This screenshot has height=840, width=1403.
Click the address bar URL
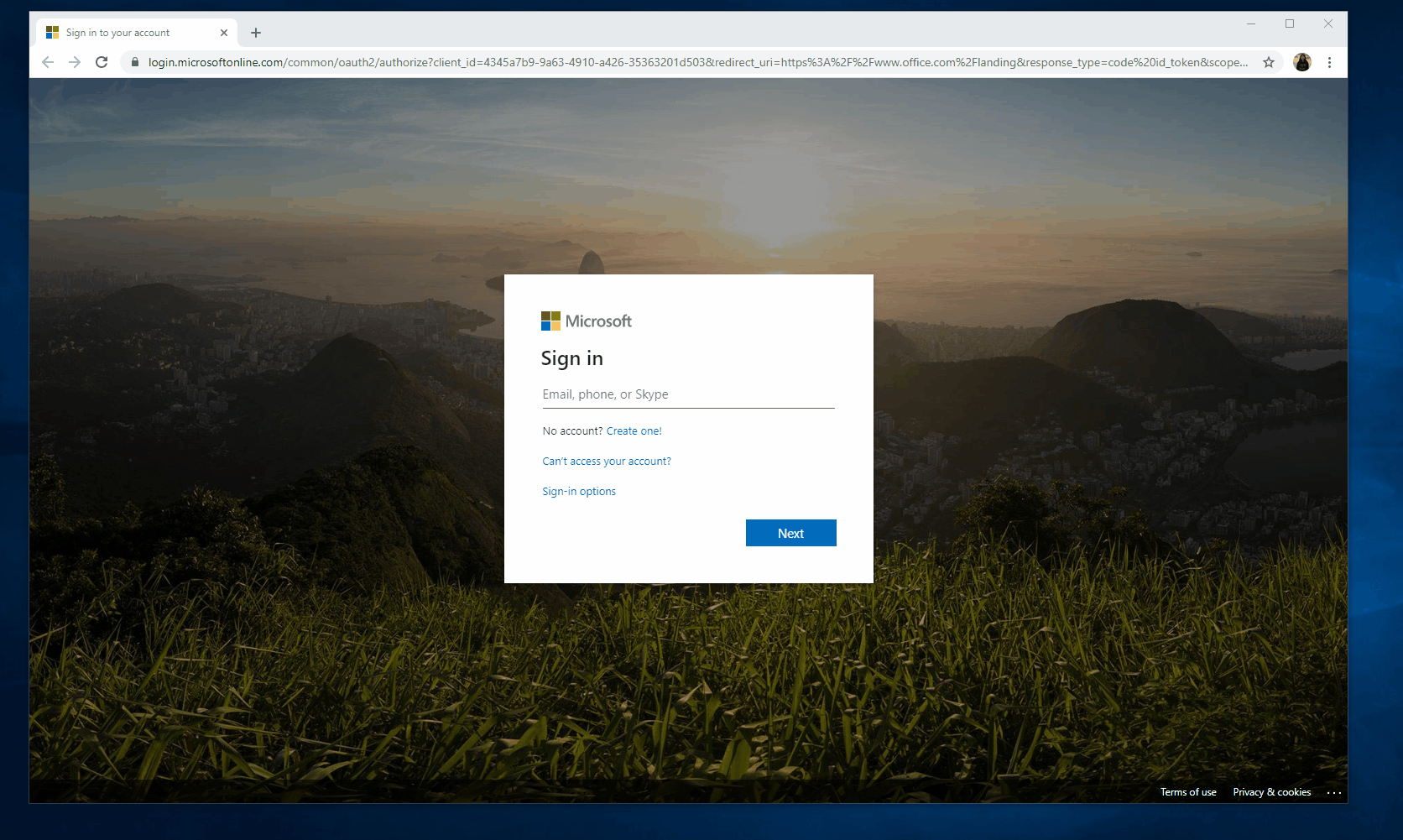(x=696, y=62)
